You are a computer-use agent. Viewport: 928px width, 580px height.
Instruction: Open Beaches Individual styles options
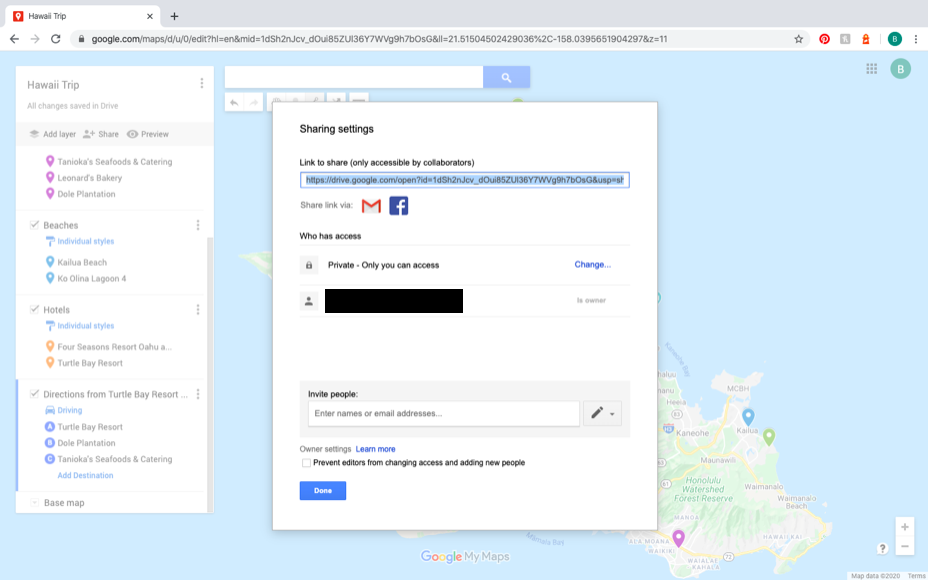tap(80, 241)
